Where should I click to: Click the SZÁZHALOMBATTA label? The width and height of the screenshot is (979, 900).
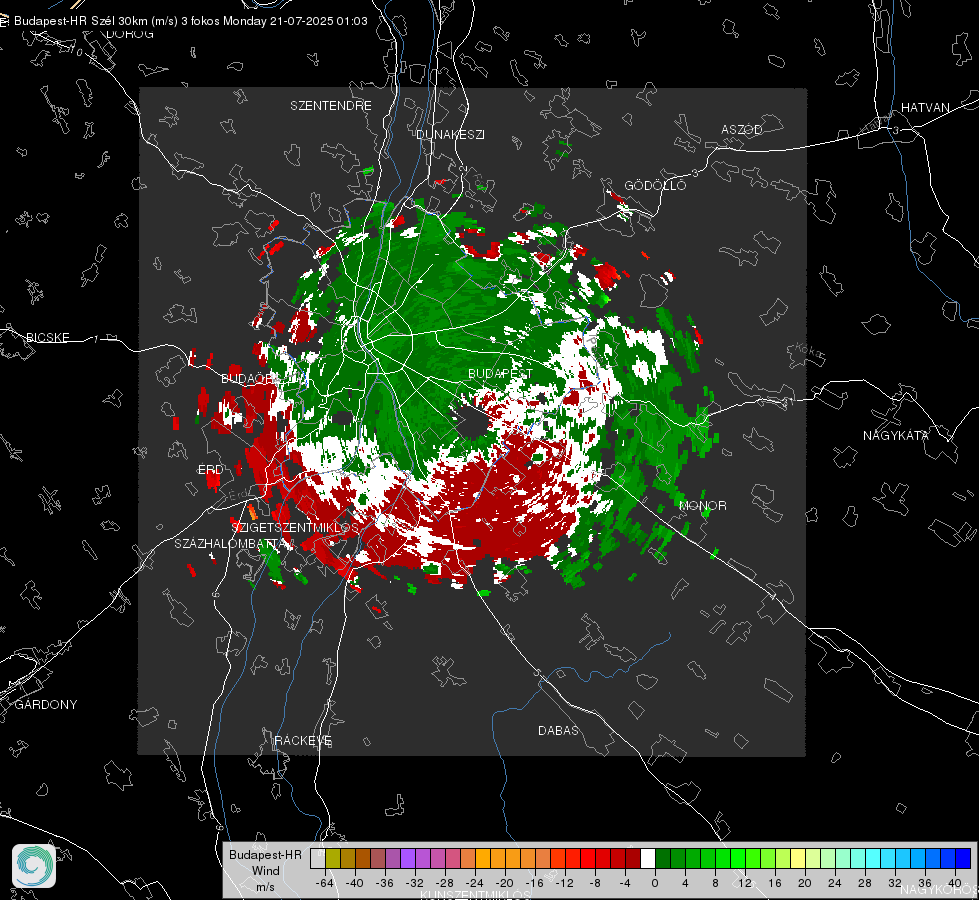click(x=230, y=543)
